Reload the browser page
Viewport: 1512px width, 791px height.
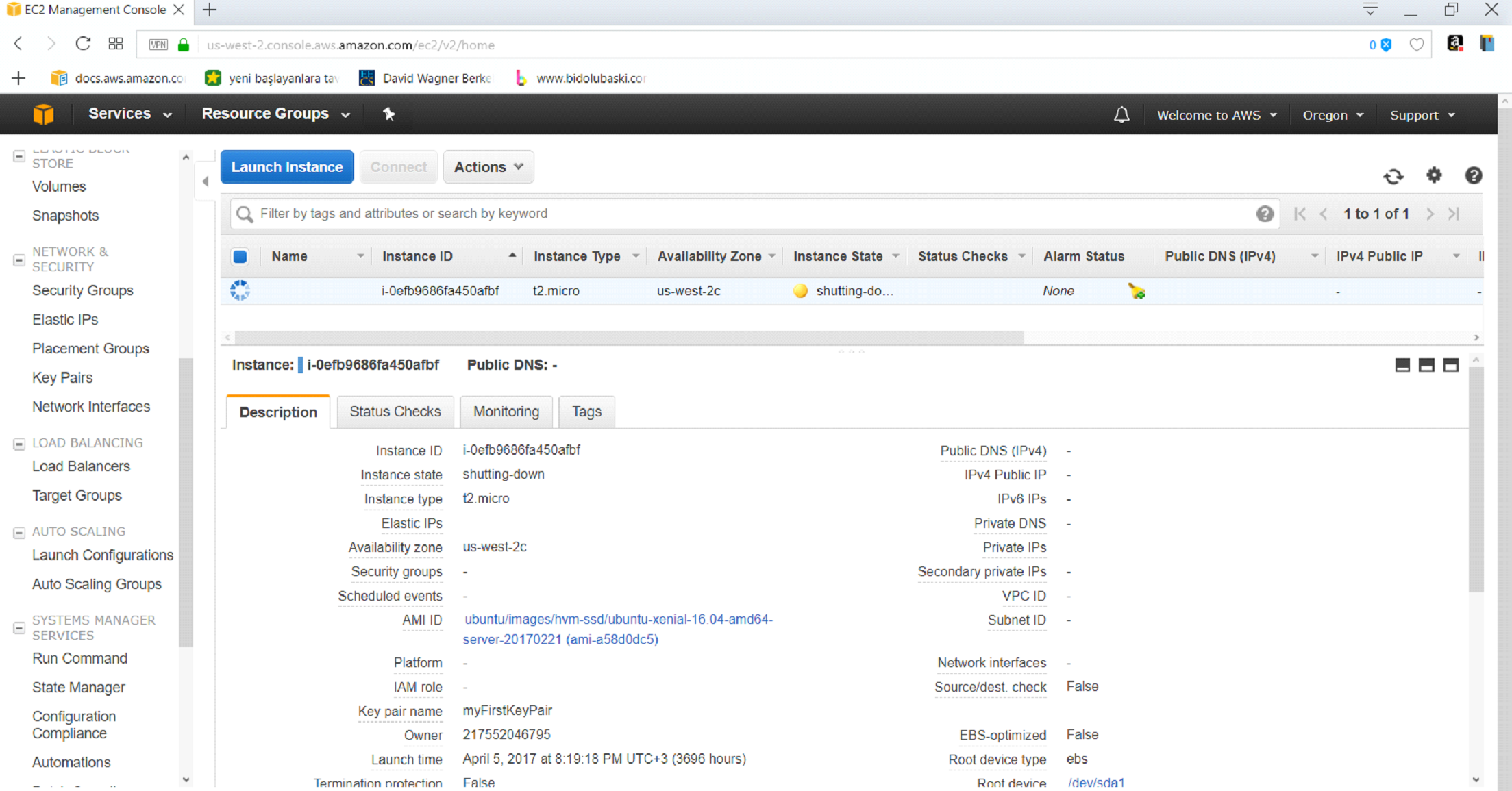[83, 44]
